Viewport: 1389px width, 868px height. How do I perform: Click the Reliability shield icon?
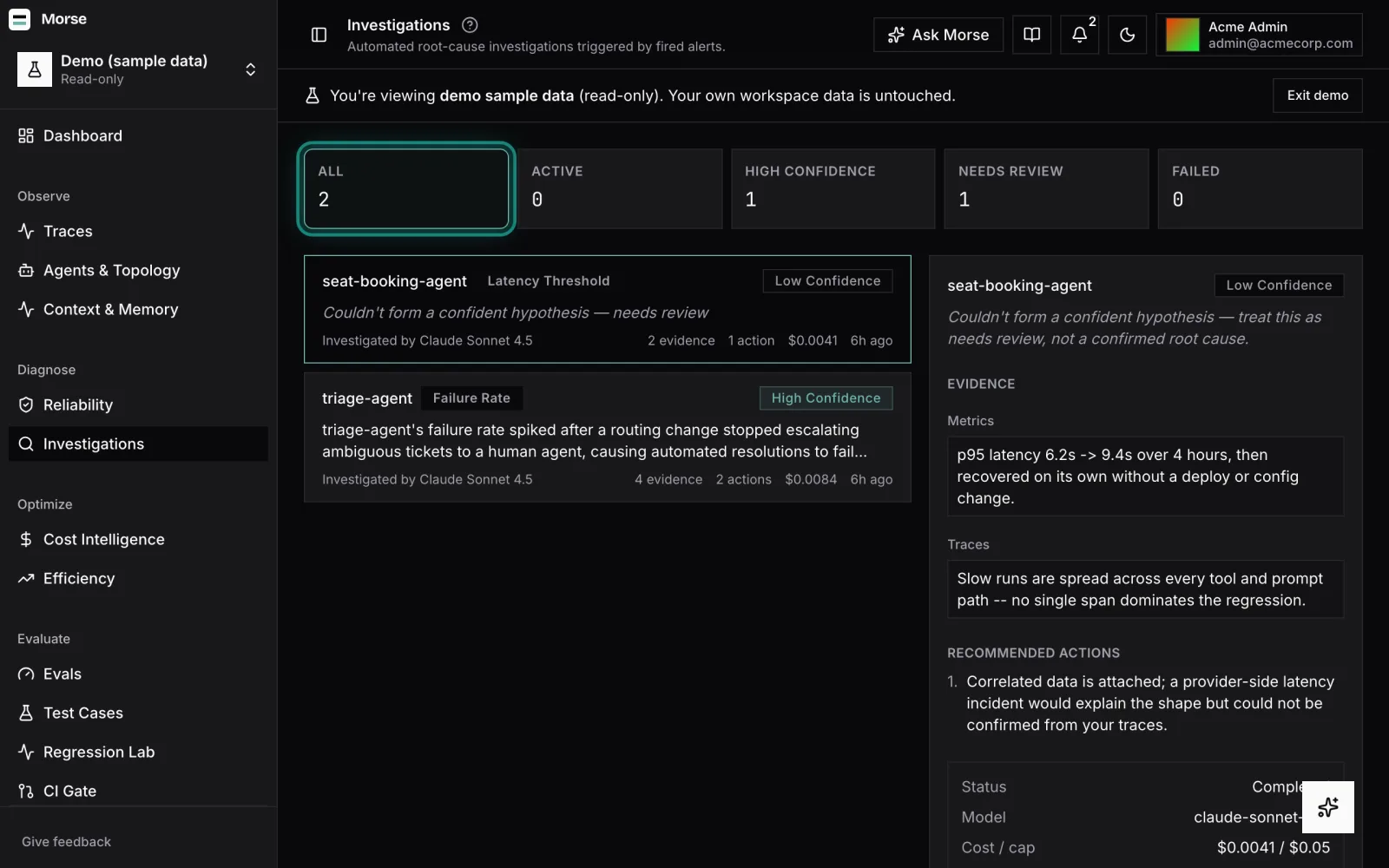[x=26, y=404]
